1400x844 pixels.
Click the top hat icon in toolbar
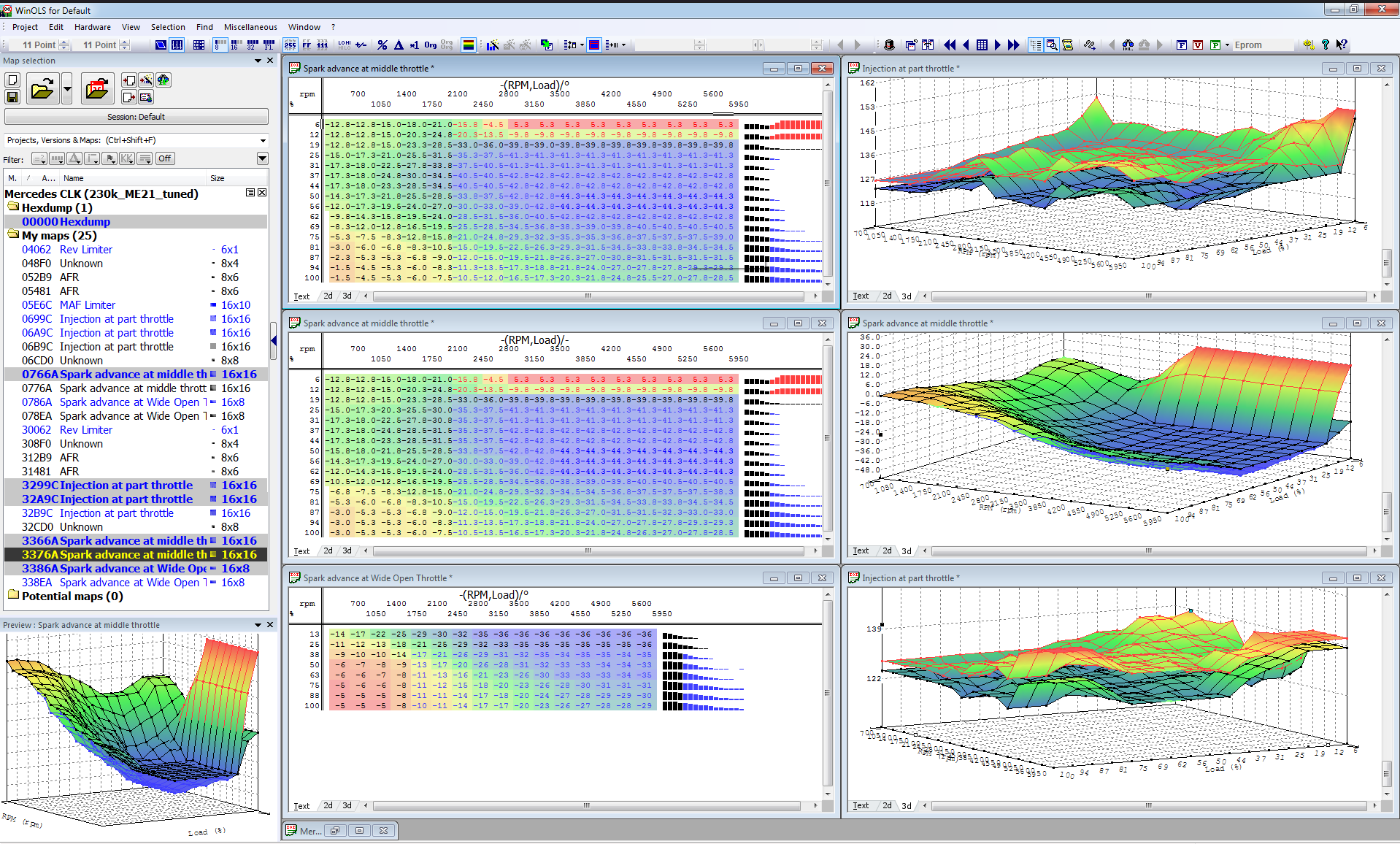click(889, 45)
